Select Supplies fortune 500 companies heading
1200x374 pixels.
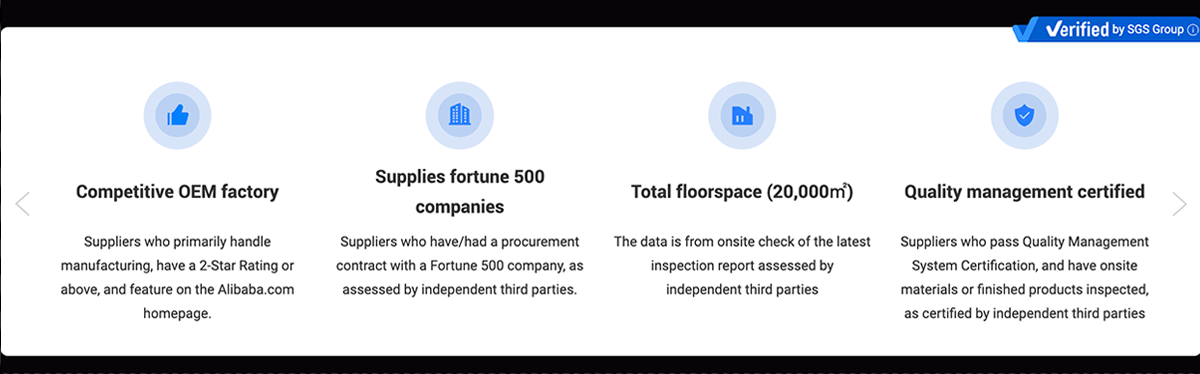point(460,192)
